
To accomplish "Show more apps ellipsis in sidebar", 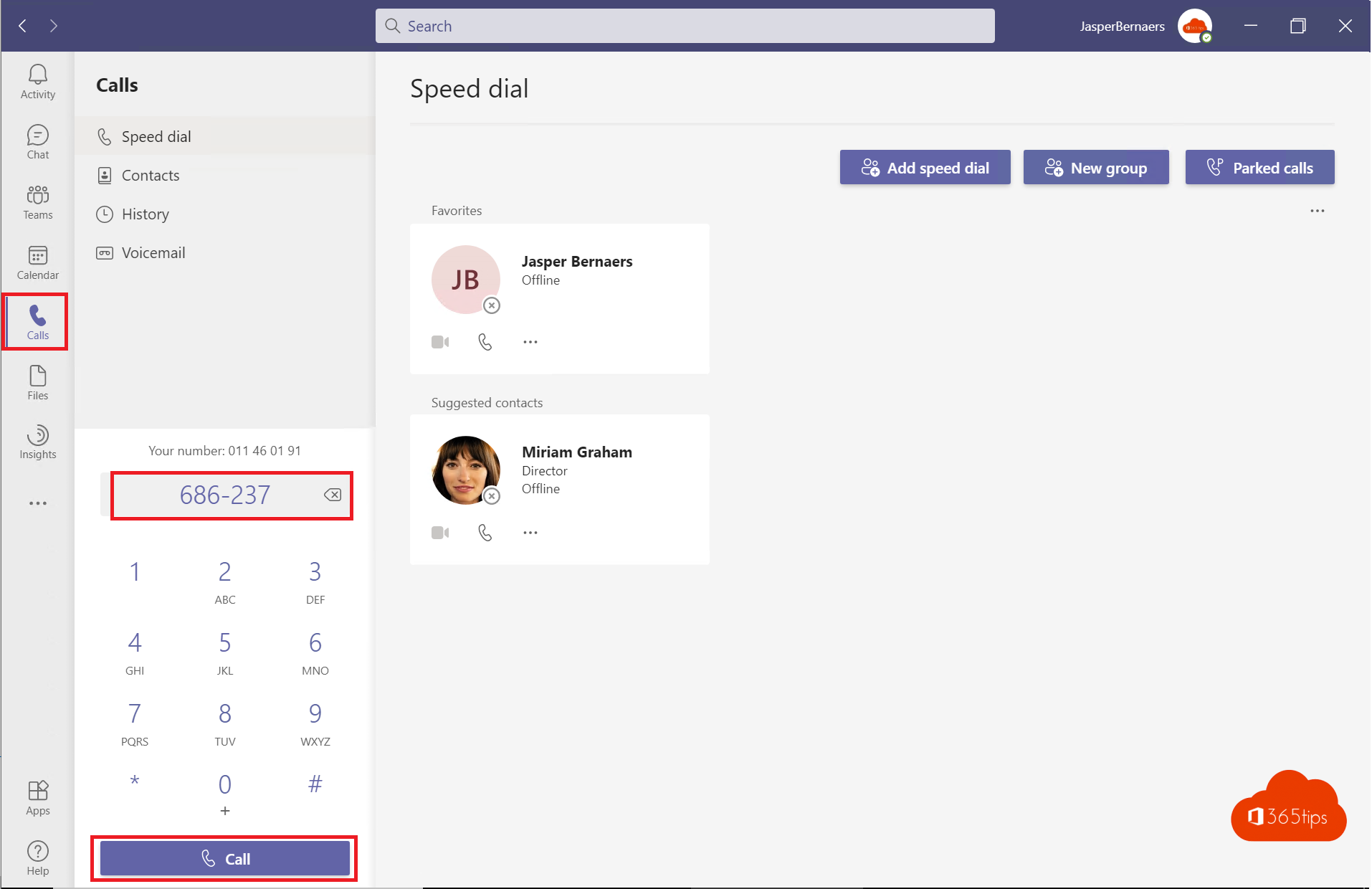I will click(x=38, y=503).
